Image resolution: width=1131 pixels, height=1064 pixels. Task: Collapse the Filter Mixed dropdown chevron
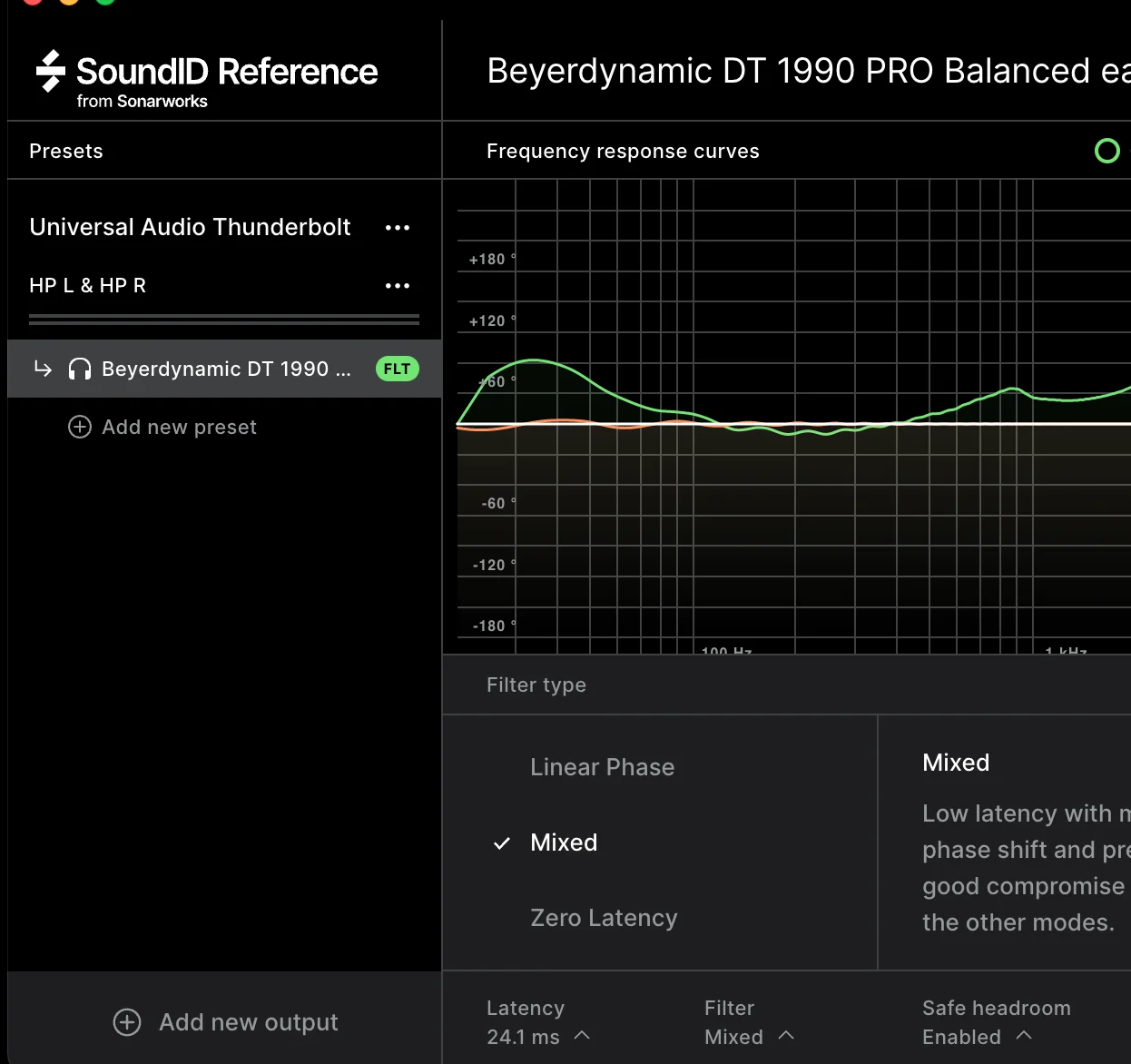coord(787,1035)
